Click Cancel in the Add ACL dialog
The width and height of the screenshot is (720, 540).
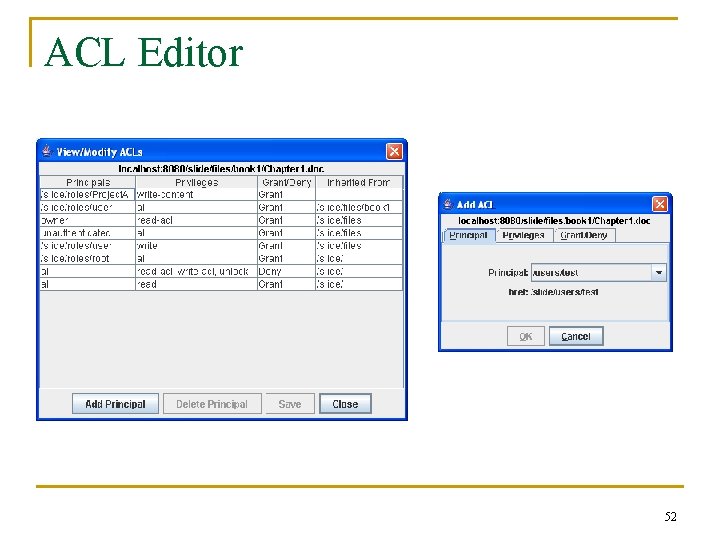[x=576, y=336]
